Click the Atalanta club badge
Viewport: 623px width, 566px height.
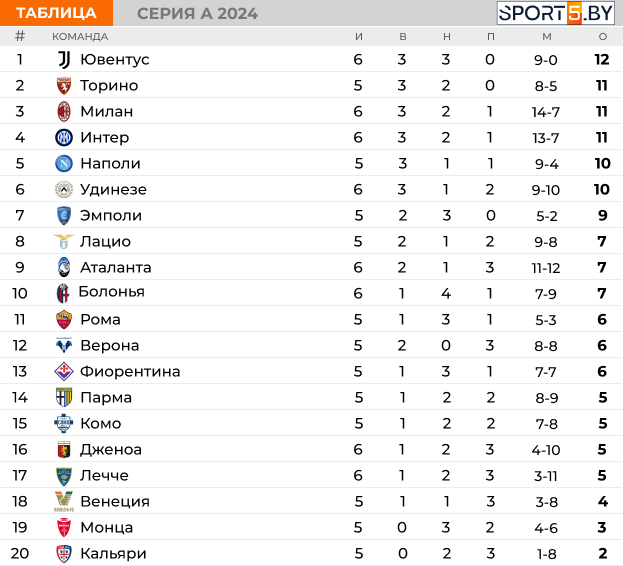tap(64, 267)
